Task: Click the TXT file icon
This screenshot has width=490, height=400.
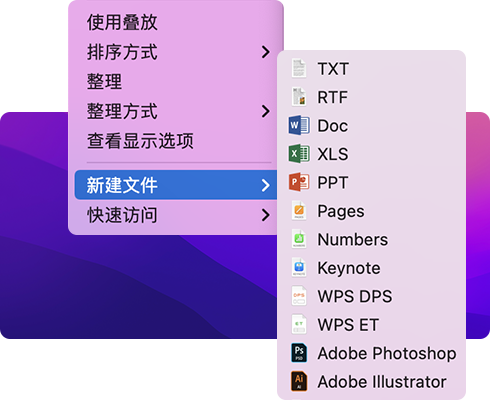Action: tap(299, 69)
